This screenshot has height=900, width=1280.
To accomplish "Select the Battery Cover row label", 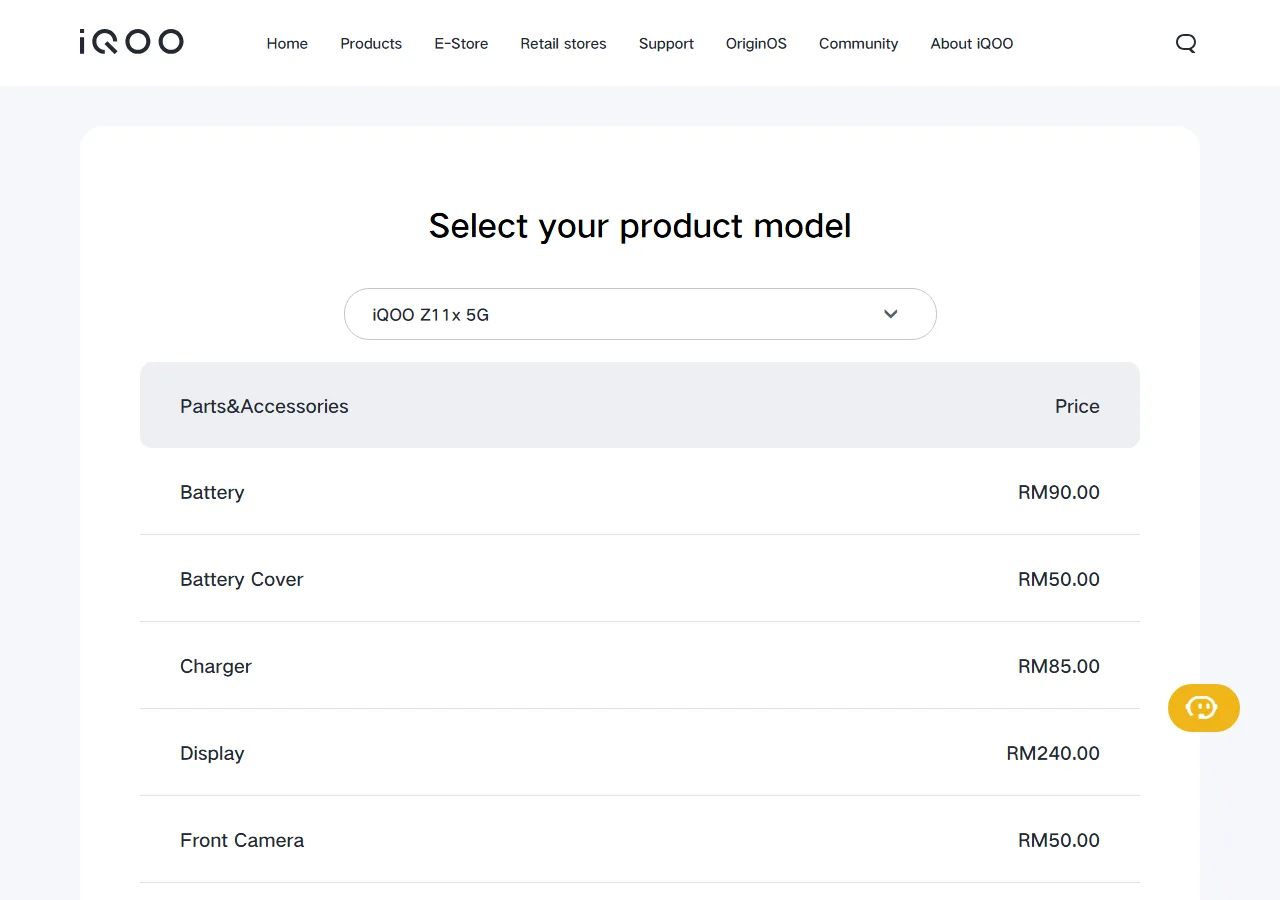I will (x=241, y=579).
